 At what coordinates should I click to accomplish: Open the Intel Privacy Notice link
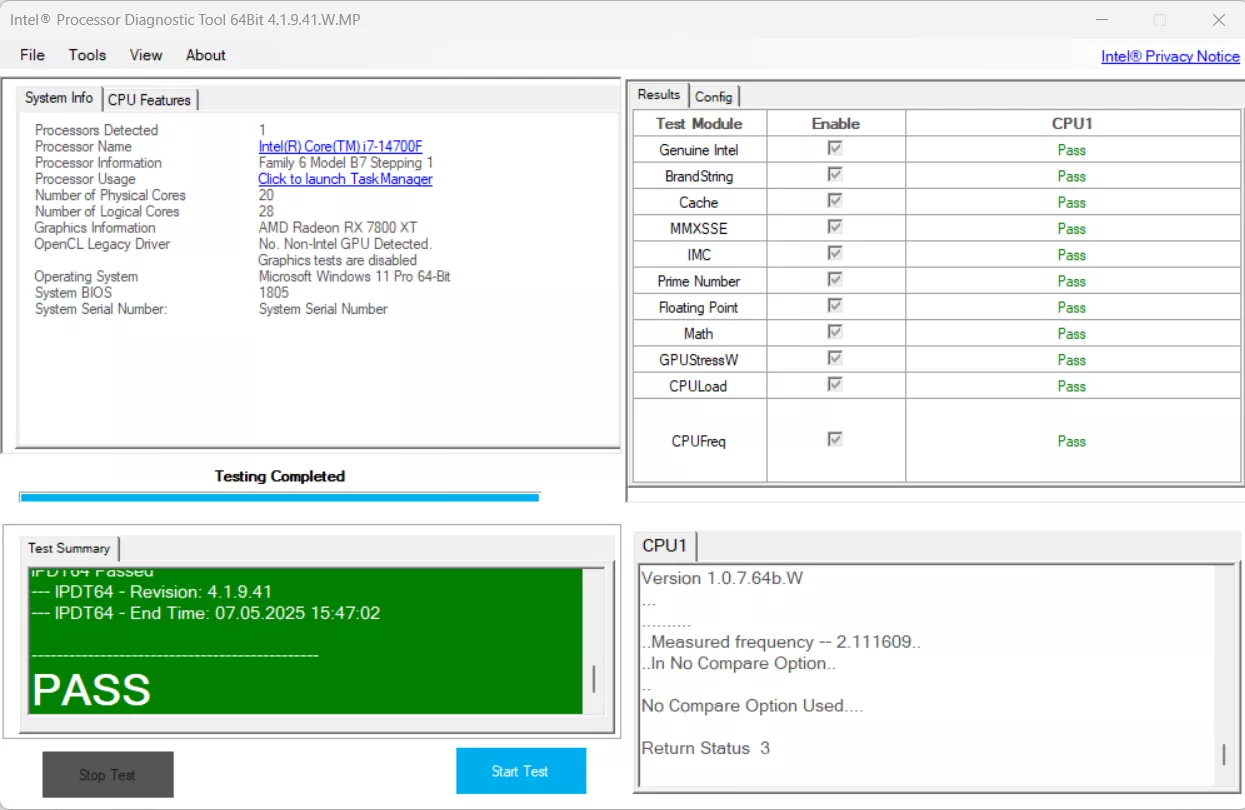pyautogui.click(x=1170, y=56)
